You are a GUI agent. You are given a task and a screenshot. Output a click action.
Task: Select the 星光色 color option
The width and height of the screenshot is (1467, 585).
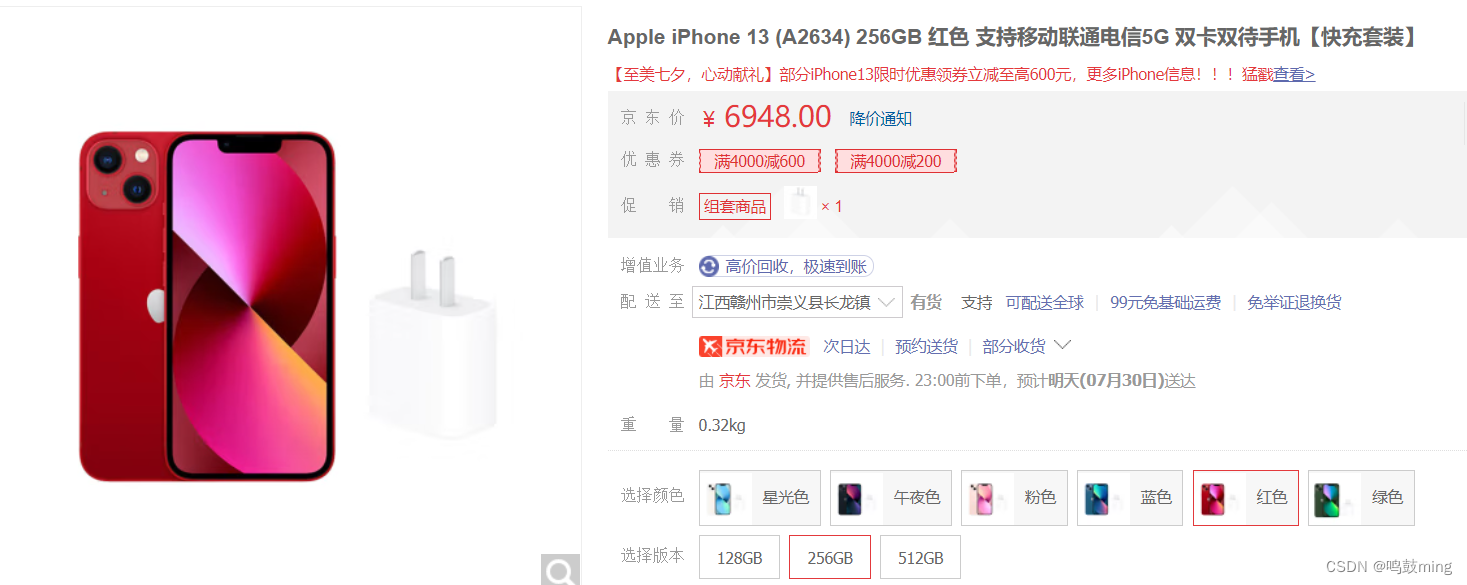pos(760,498)
